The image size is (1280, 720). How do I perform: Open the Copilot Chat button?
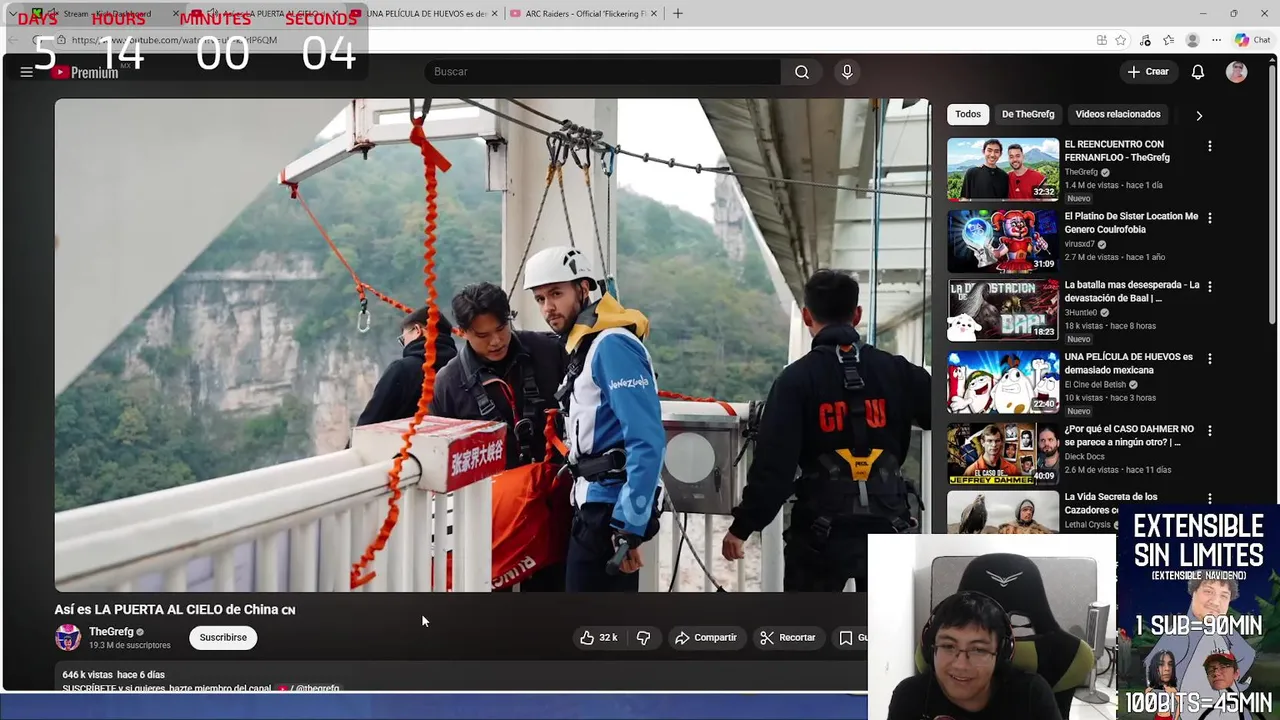(1252, 40)
